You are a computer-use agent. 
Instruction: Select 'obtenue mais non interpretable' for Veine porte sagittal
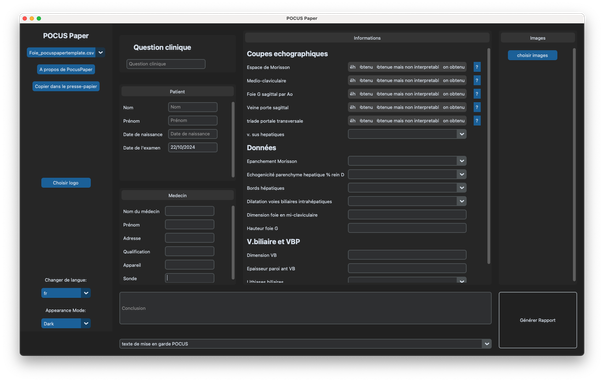coord(408,107)
